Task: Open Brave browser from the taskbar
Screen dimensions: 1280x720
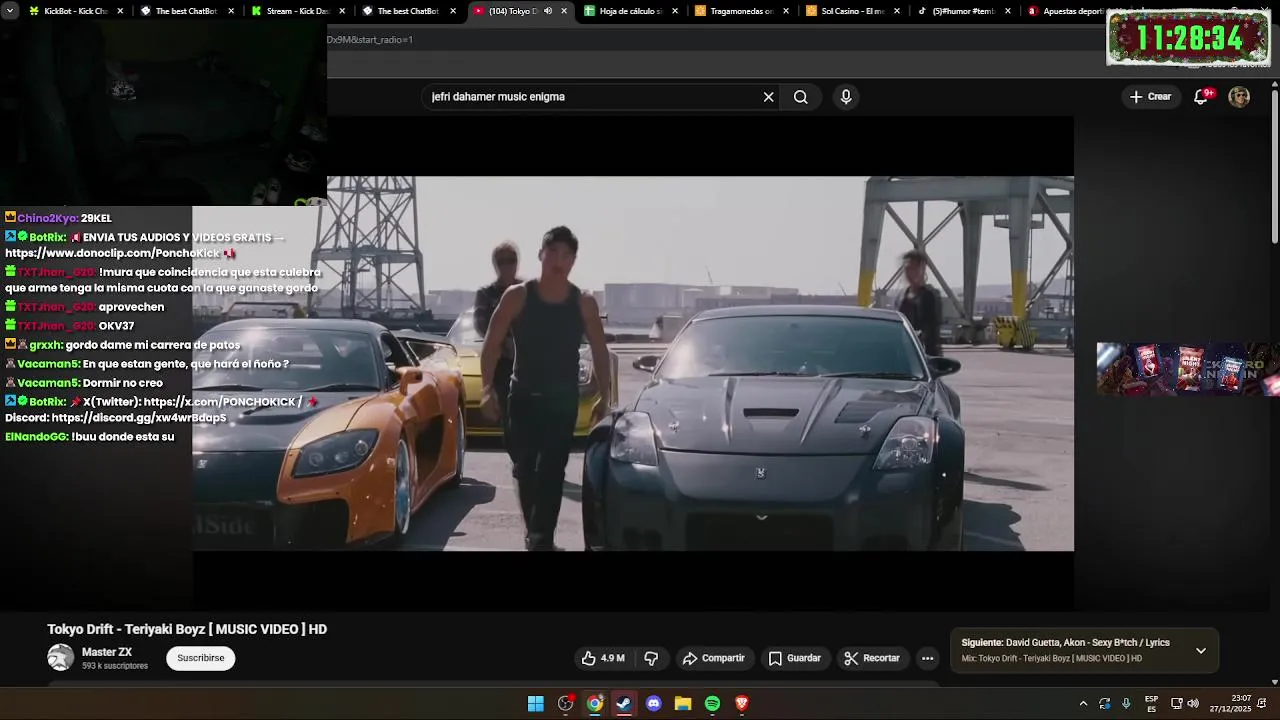Action: [x=742, y=704]
